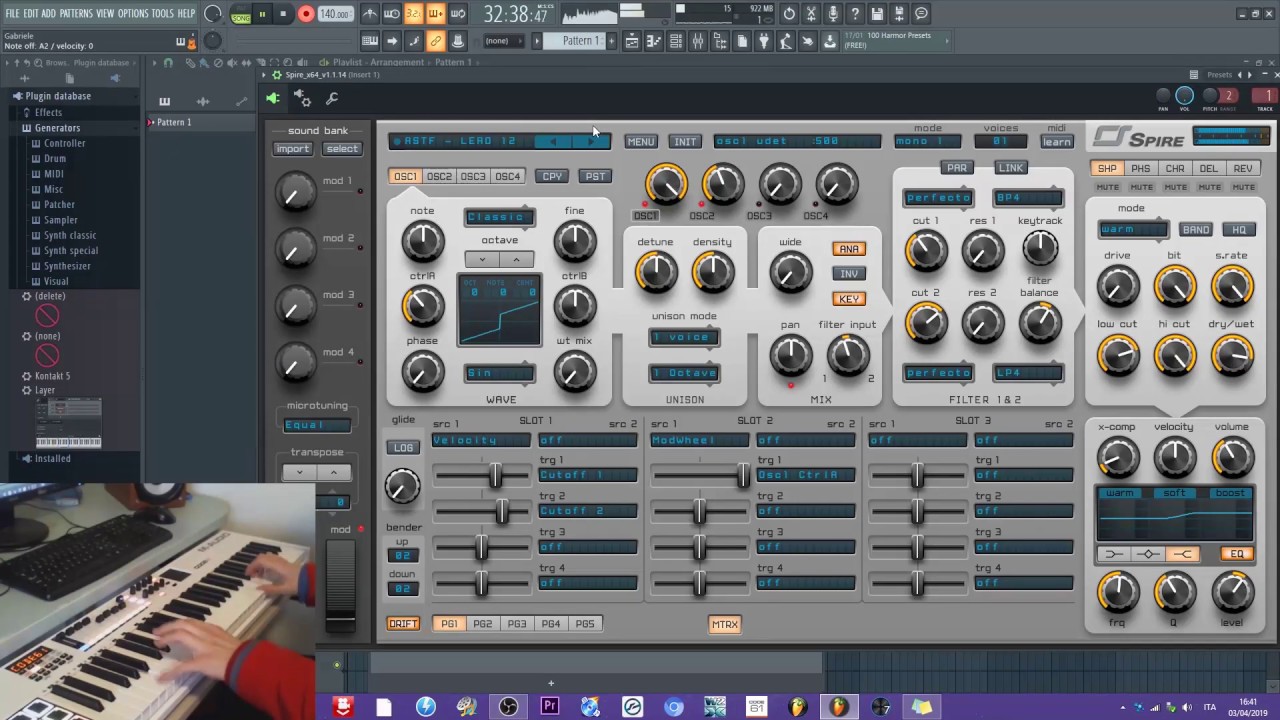Open the OPTIONS menu
The height and width of the screenshot is (720, 1280).
pos(132,13)
